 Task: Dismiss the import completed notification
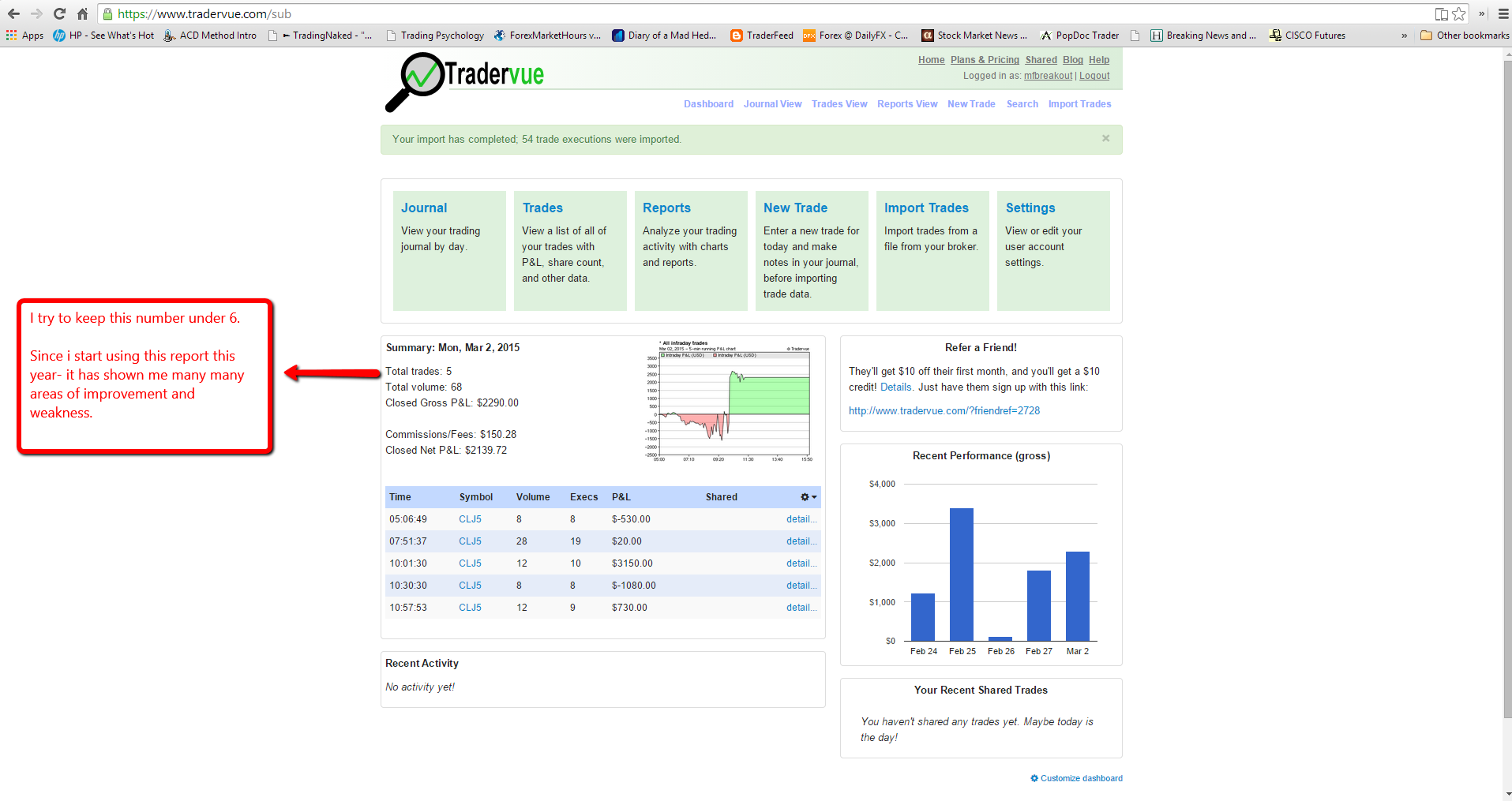1105,138
